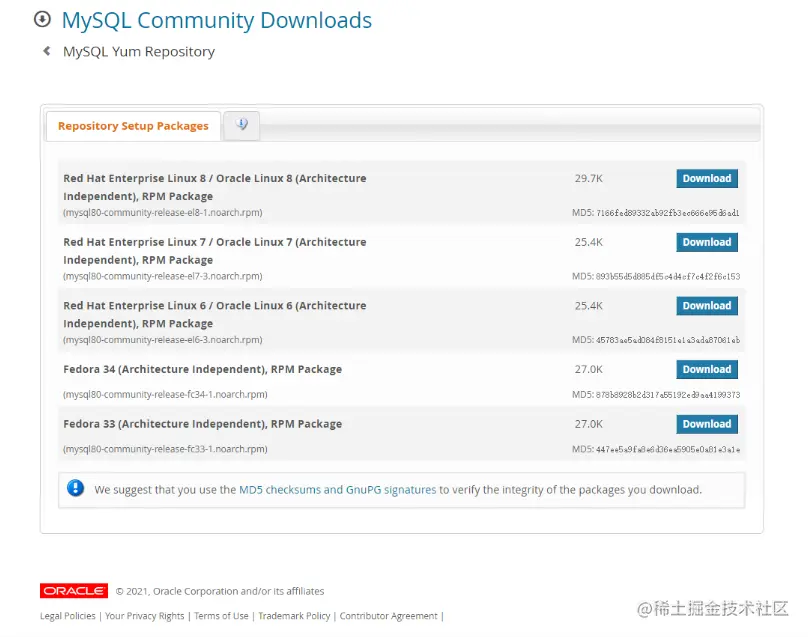Screen dimensions: 808x637
Task: Click the Fedora 33 package title
Action: pyautogui.click(x=203, y=424)
